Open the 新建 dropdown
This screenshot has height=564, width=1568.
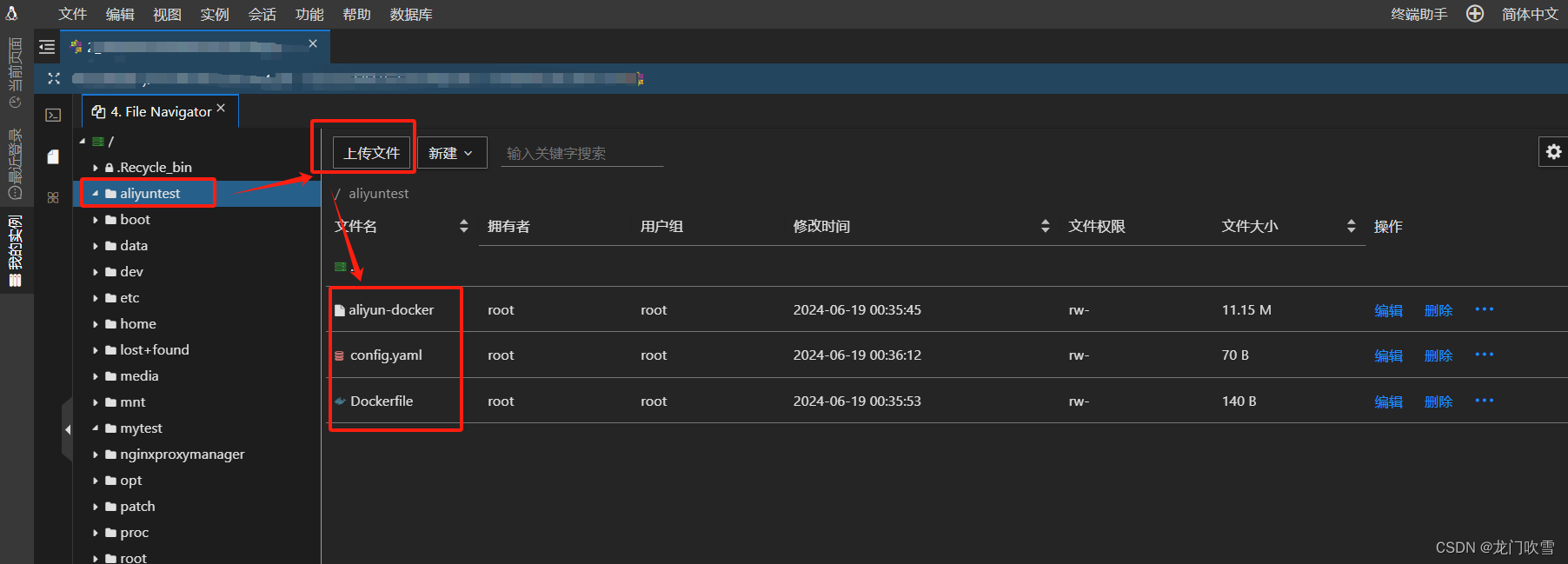pyautogui.click(x=452, y=153)
